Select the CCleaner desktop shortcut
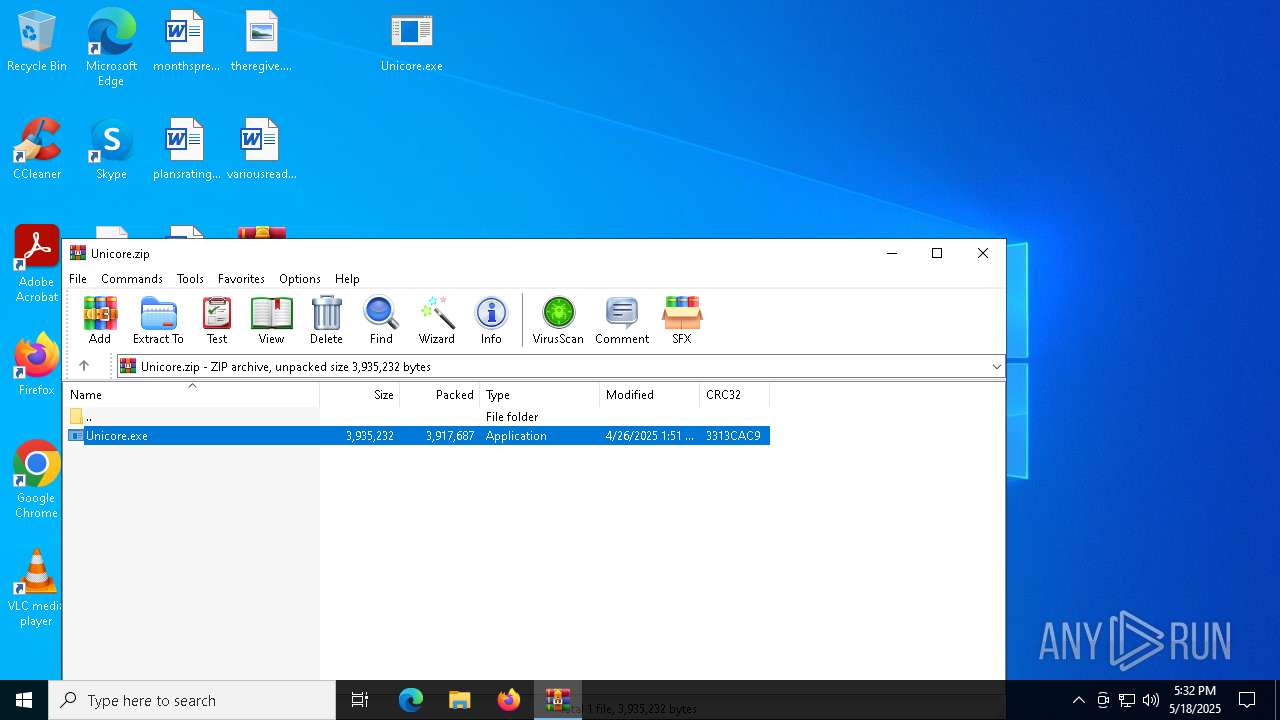 point(37,150)
